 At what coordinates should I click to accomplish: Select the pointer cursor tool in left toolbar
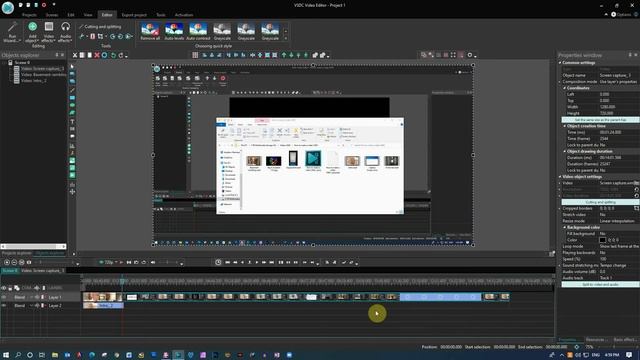tap(72, 66)
